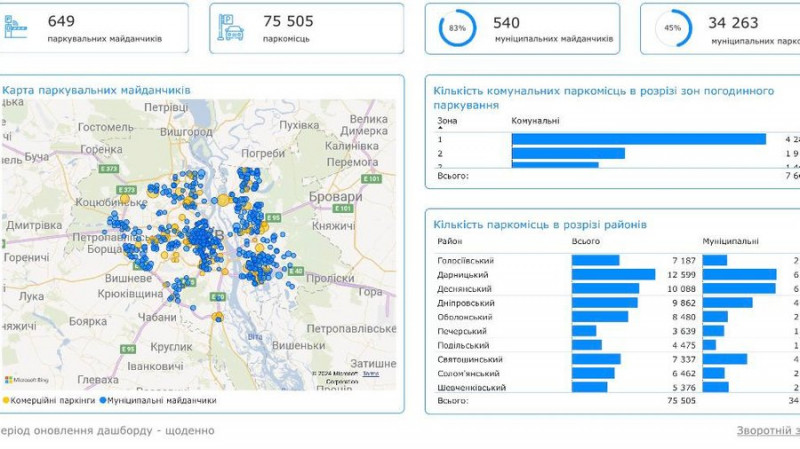Click the value 7 337 in Святошинський row
Viewport: 800px width, 449px height.
(684, 359)
